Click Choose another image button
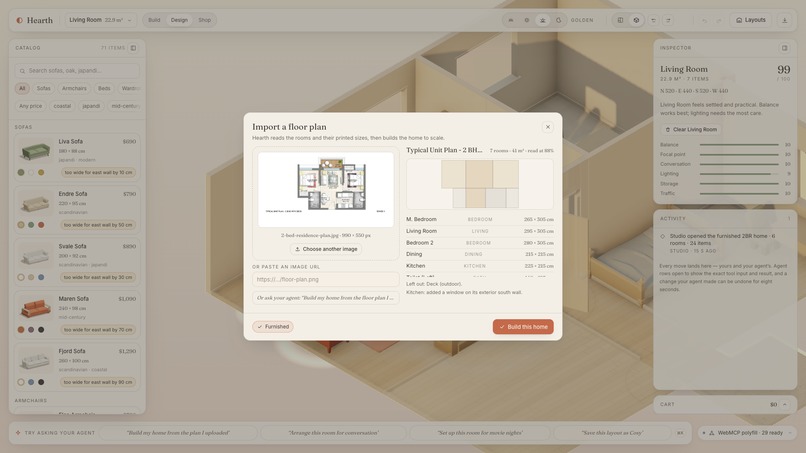 [x=326, y=249]
